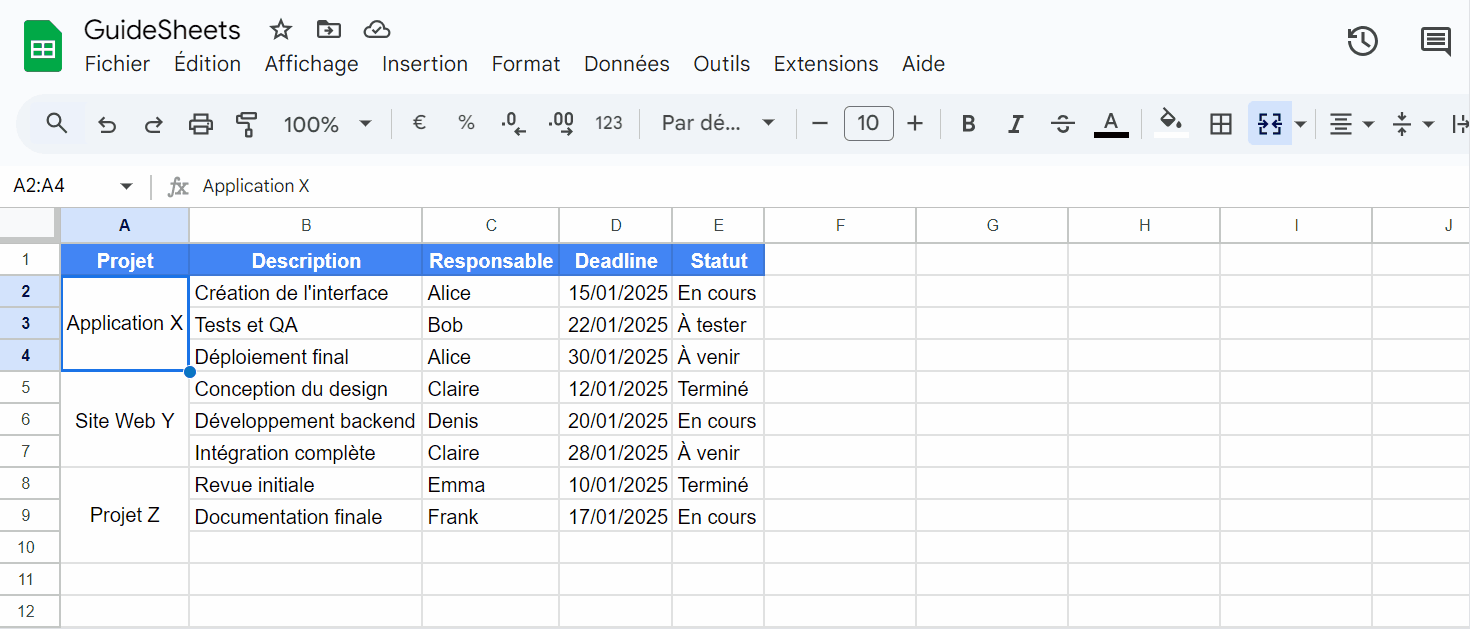Select the date cell 22/01/2025

click(616, 325)
